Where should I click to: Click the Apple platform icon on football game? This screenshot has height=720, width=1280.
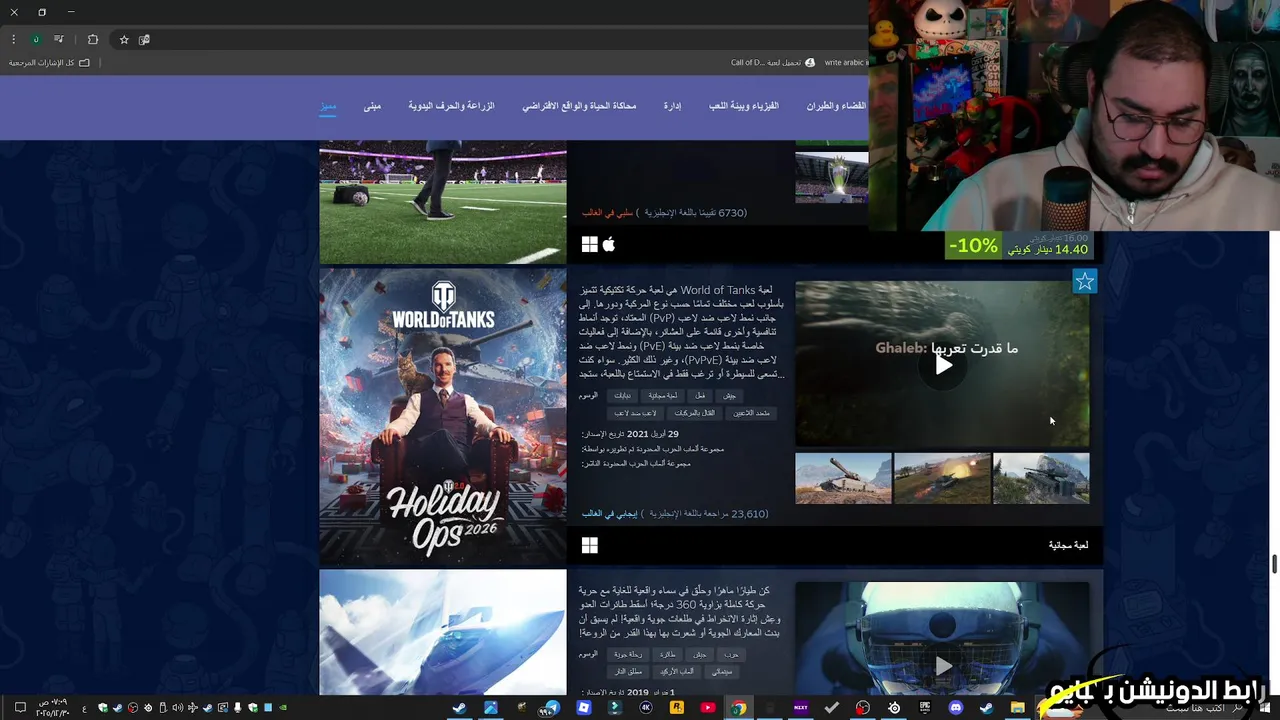point(609,244)
